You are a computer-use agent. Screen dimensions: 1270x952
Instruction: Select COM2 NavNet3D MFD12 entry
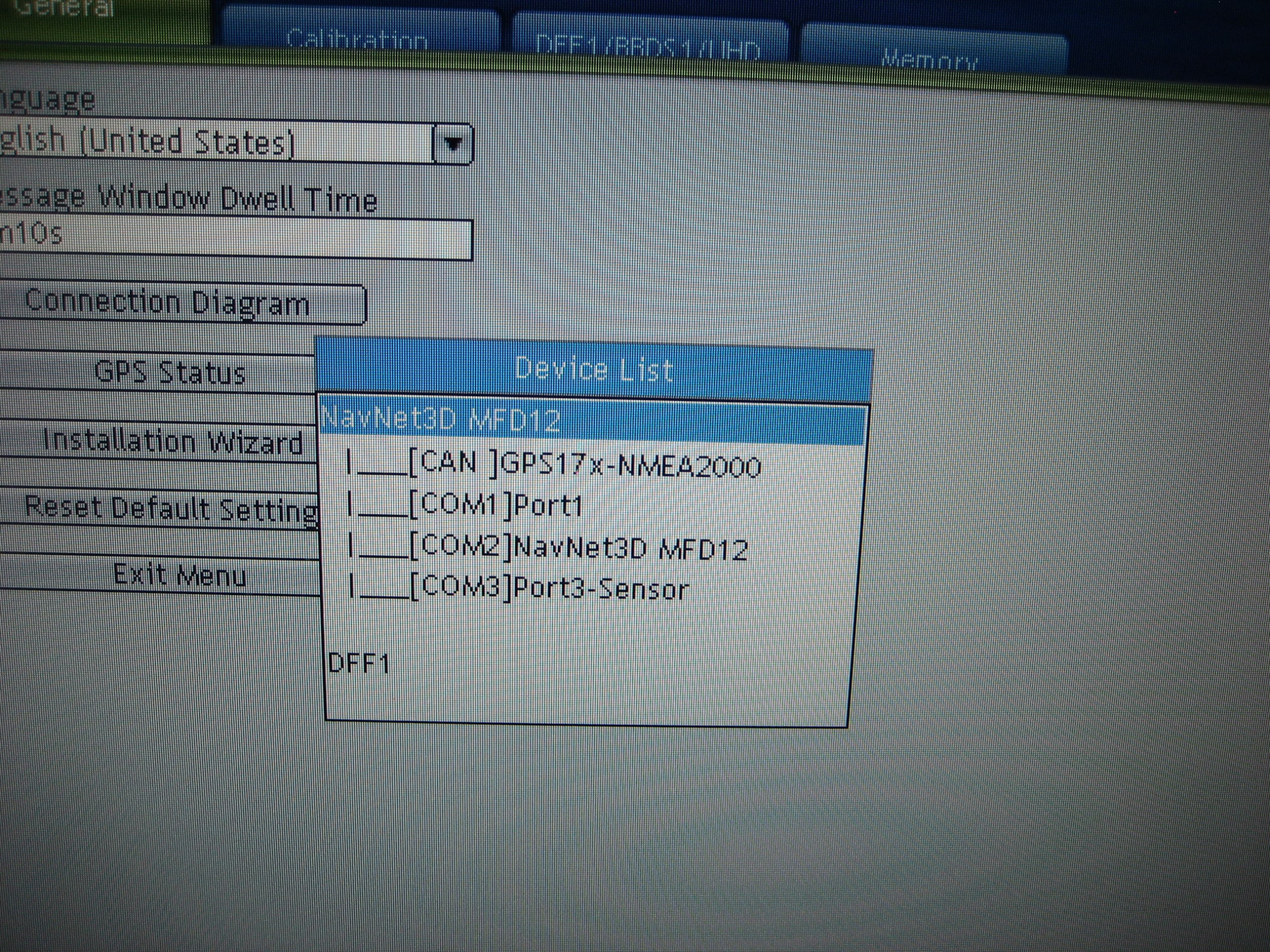point(577,549)
